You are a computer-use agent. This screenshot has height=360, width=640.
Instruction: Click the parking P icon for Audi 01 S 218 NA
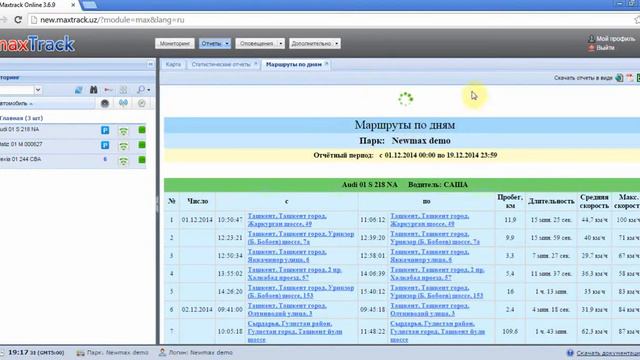105,130
